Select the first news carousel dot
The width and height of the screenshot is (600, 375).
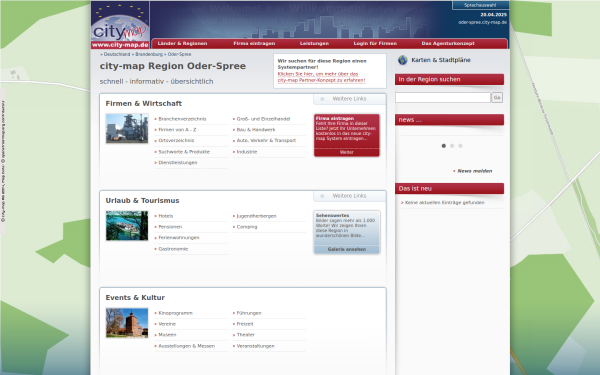click(x=443, y=146)
